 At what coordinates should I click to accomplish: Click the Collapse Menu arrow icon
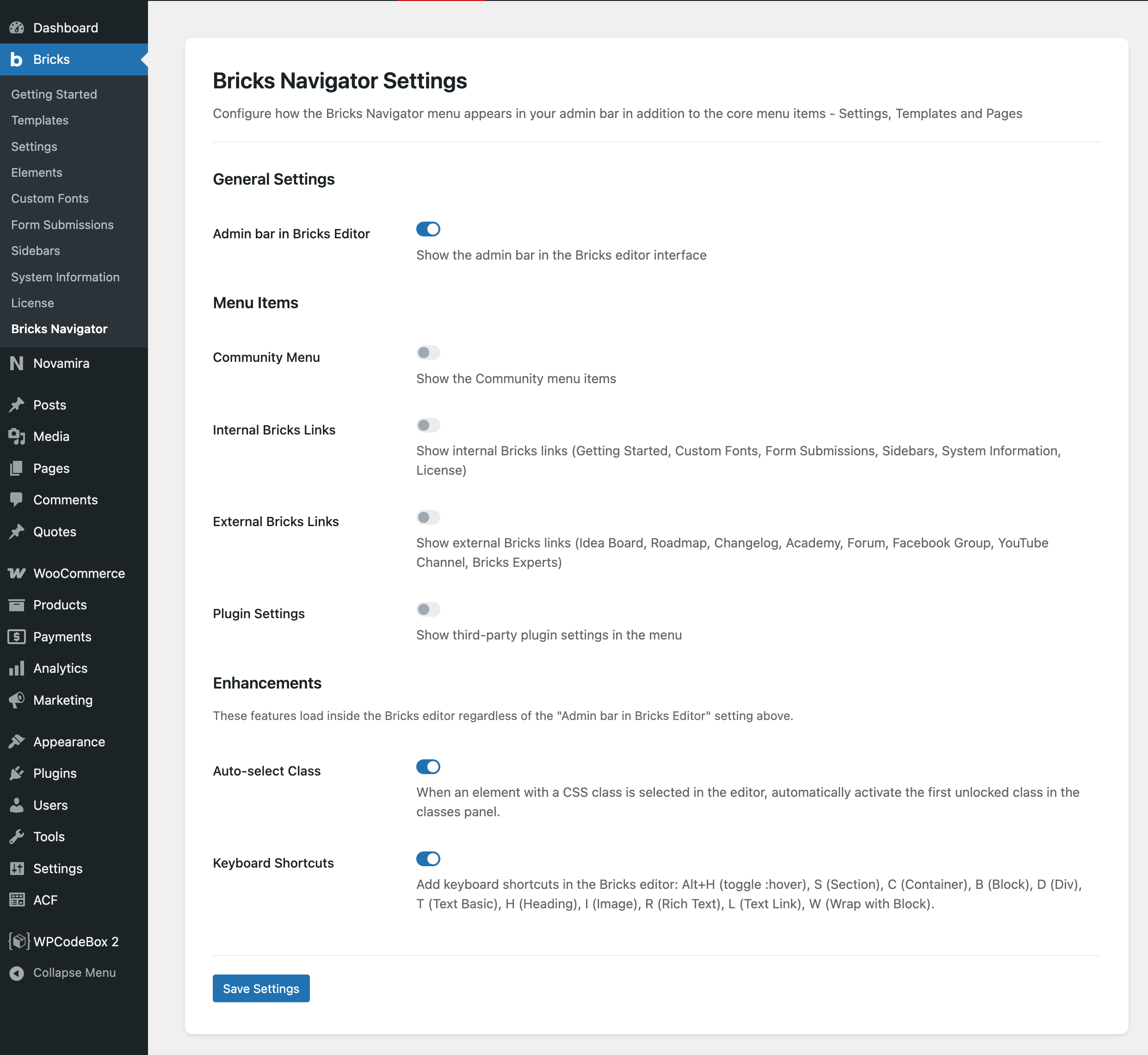click(x=17, y=973)
